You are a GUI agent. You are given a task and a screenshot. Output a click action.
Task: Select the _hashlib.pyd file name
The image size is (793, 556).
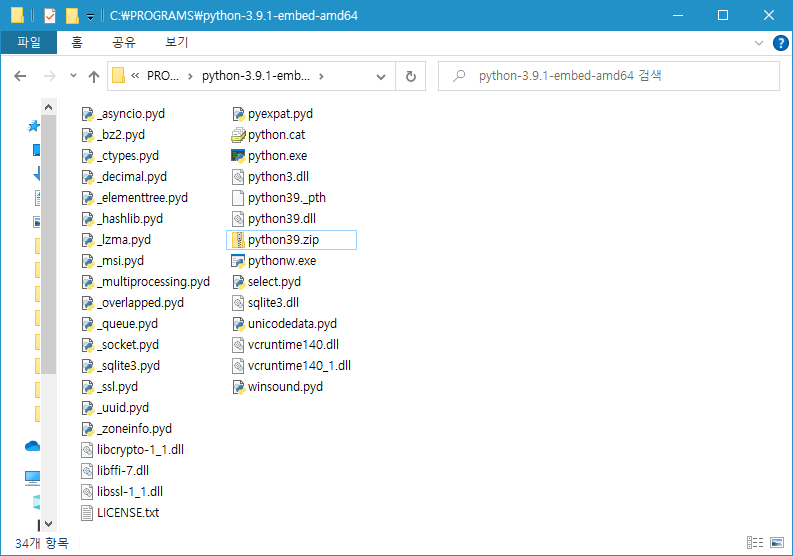[130, 219]
